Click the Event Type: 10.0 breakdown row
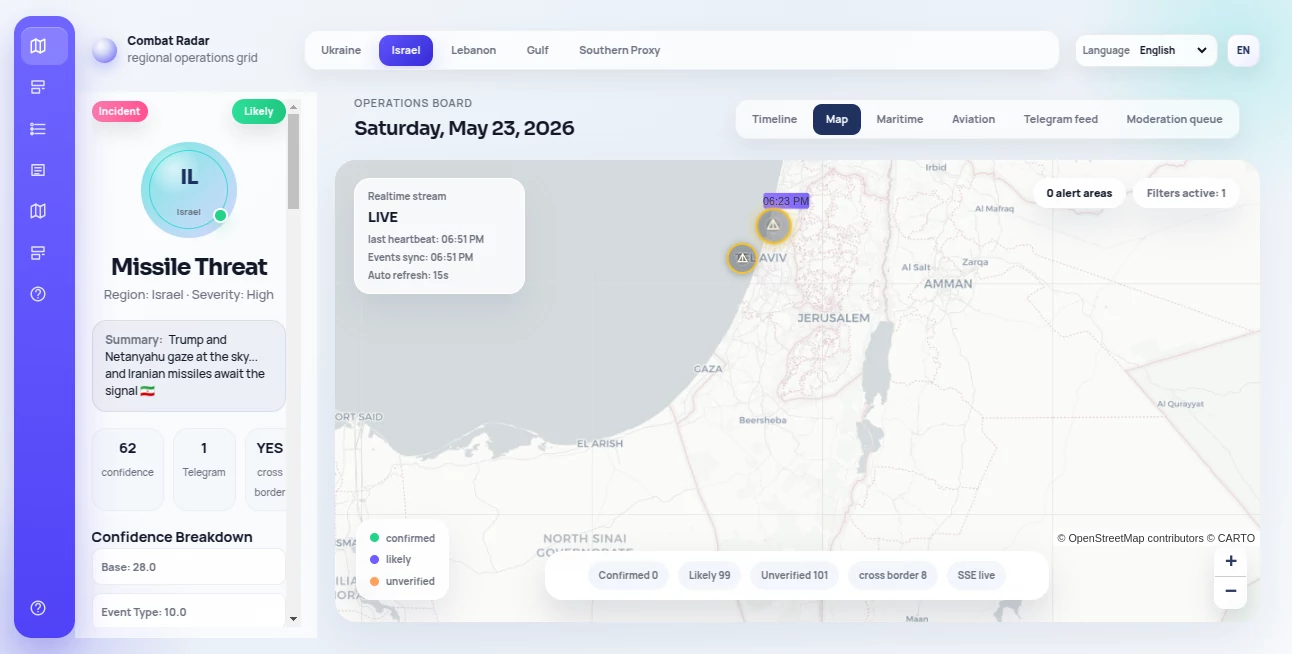This screenshot has height=654, width=1292. click(x=189, y=611)
